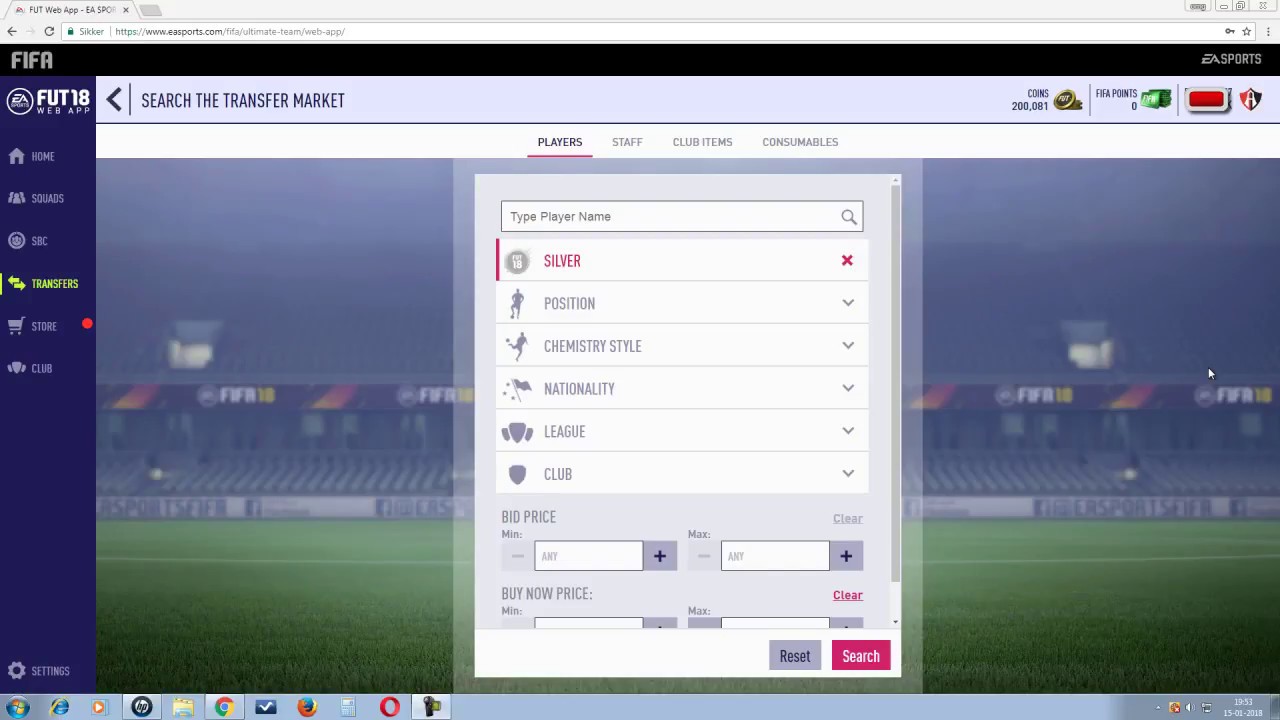Open Opera from taskbar

(x=390, y=707)
